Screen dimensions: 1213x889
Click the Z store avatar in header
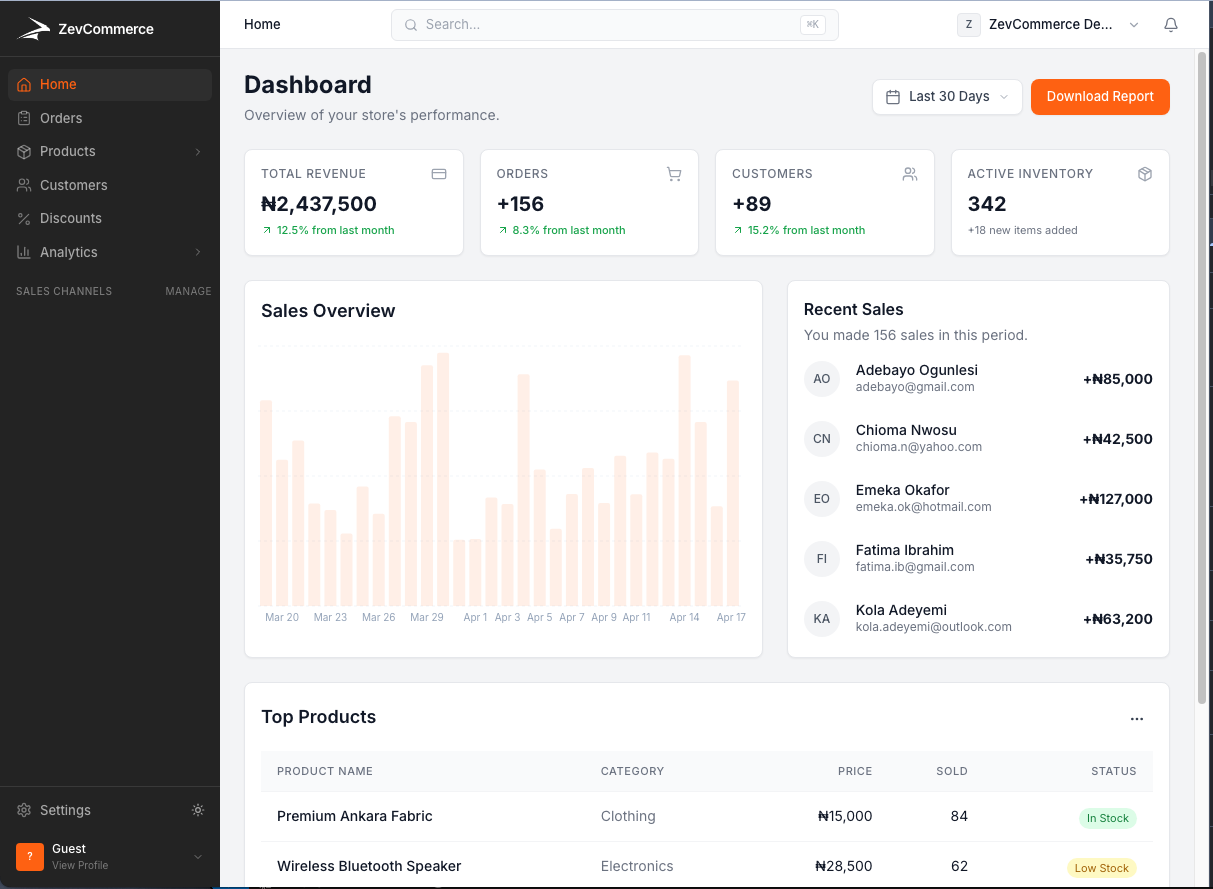pyautogui.click(x=968, y=25)
